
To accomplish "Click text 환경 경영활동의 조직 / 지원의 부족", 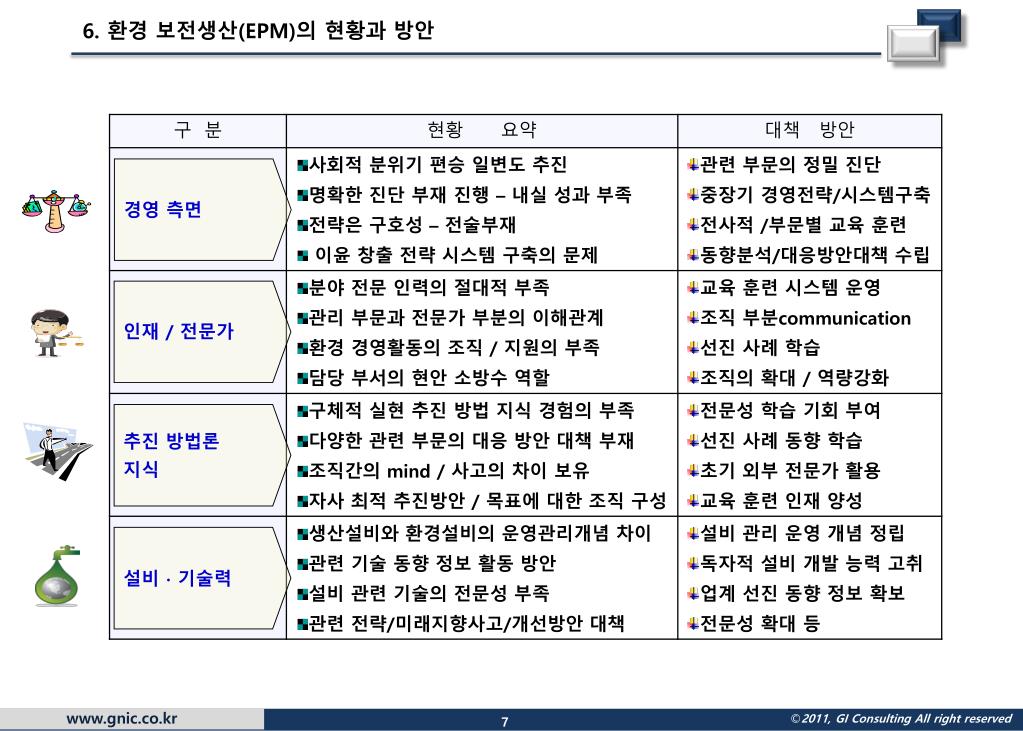I will click(x=453, y=347).
